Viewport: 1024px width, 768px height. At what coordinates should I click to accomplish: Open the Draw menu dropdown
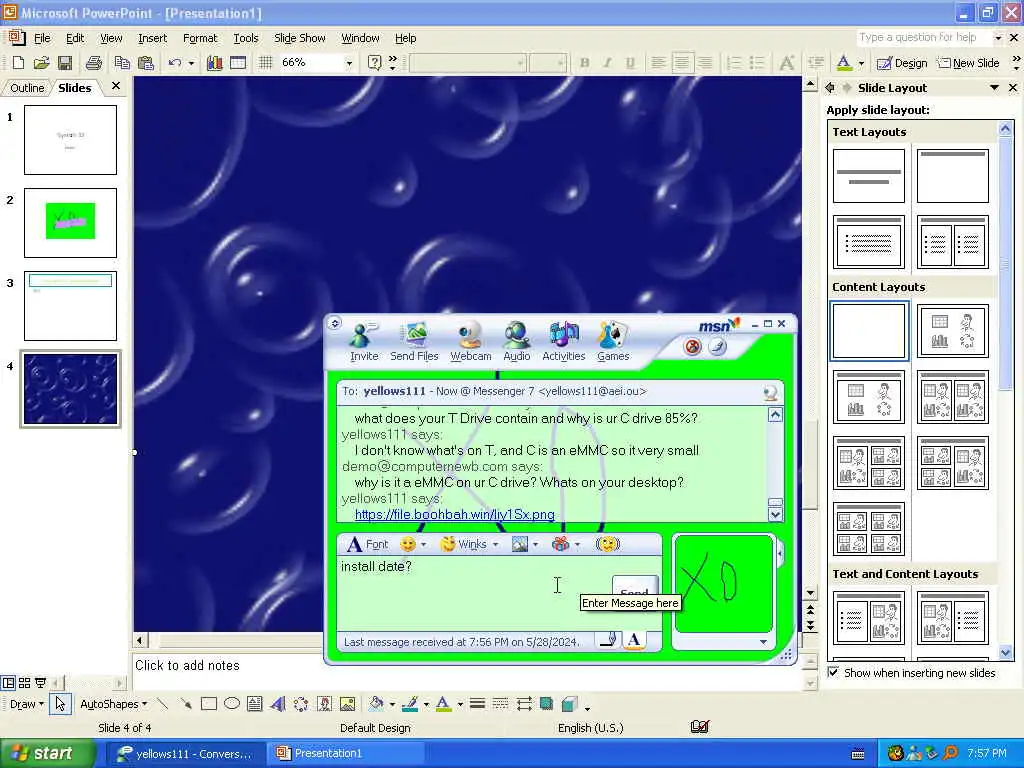click(x=27, y=704)
